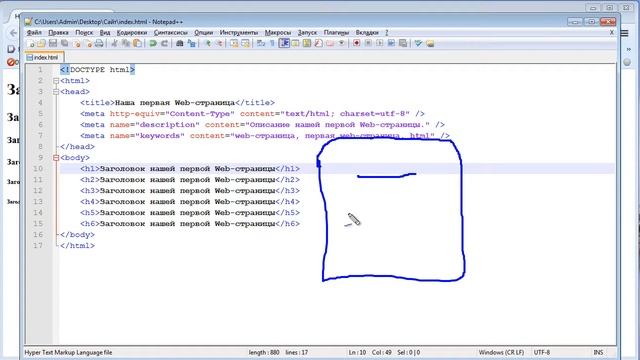Click the Save All toolbar icon

click(64, 43)
